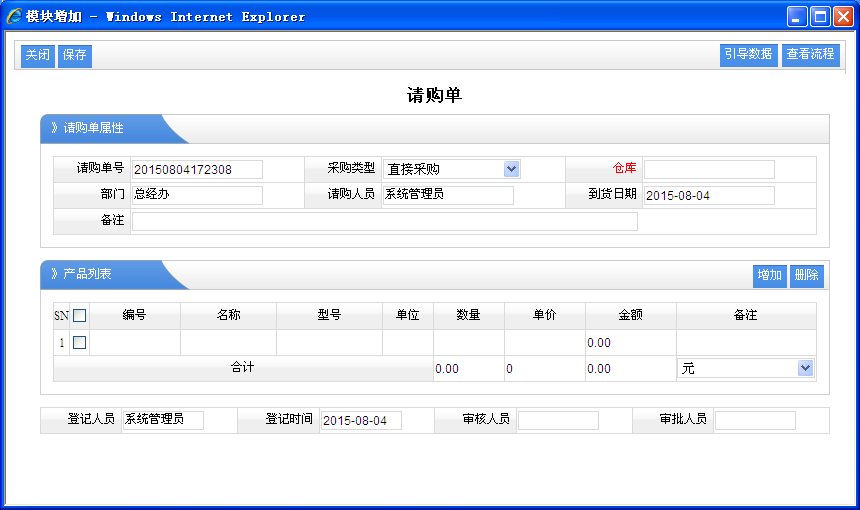Click the 关闭 toolbar button
This screenshot has width=860, height=510.
(38, 55)
